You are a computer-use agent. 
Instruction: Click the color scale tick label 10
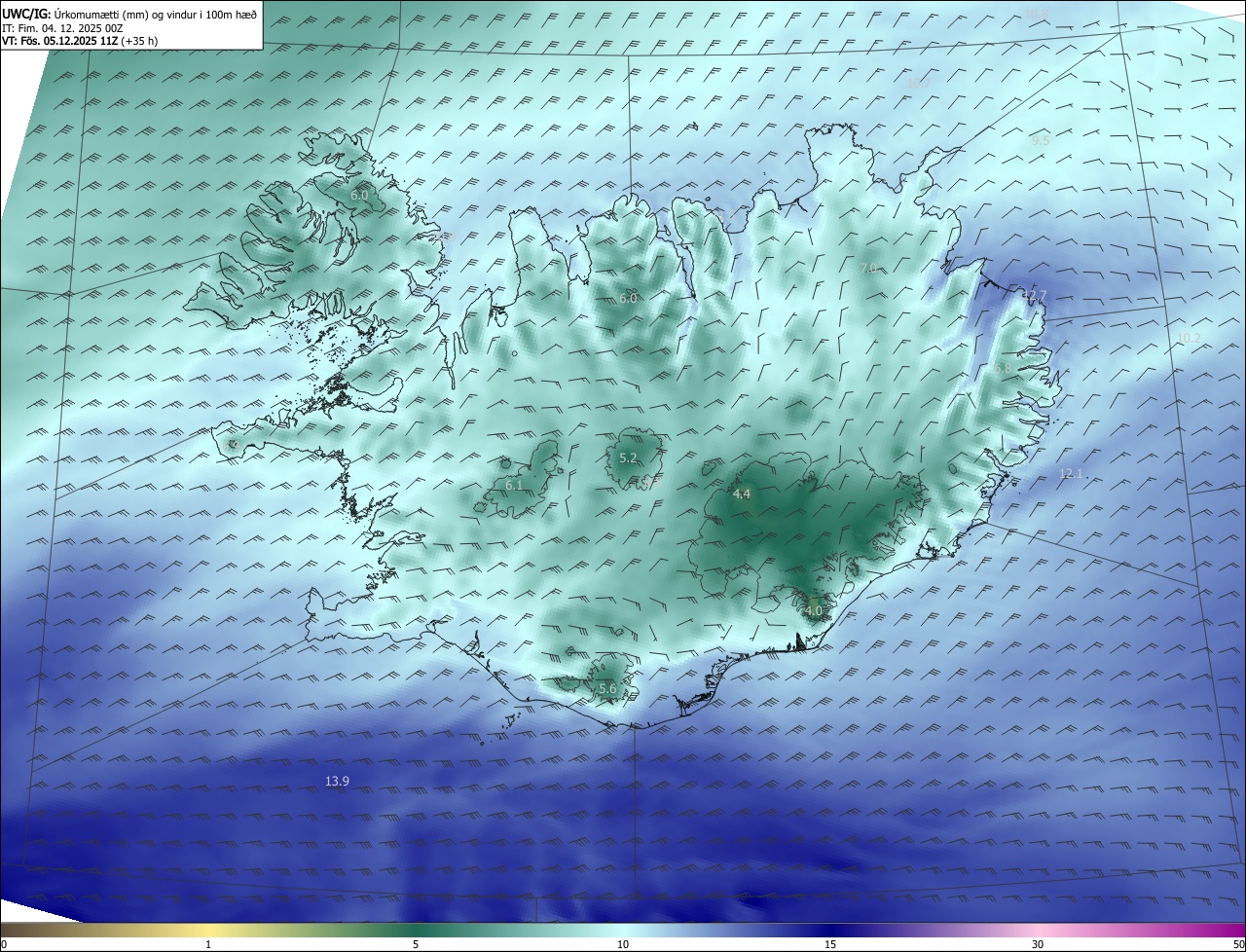point(623,944)
